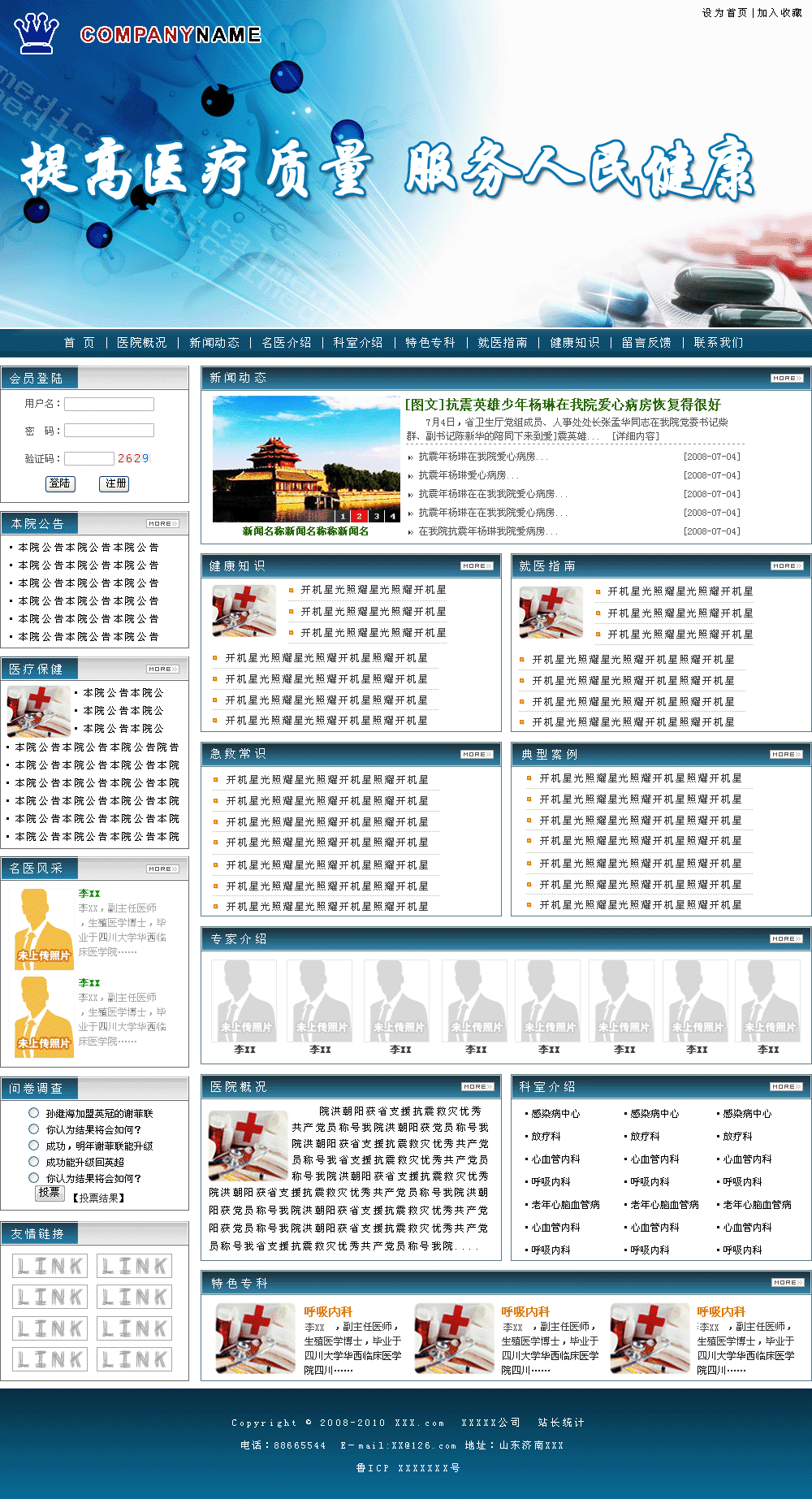The width and height of the screenshot is (812, 1499).
Task: Open MORE in the 名医风采 panel
Action: click(x=163, y=869)
